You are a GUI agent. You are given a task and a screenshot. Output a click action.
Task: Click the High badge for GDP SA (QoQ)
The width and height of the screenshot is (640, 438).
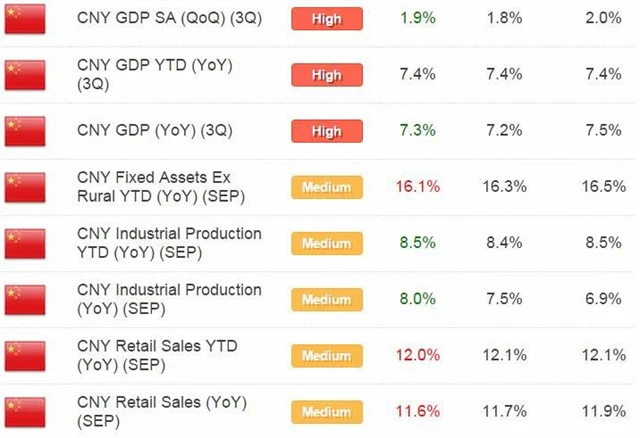pos(325,19)
